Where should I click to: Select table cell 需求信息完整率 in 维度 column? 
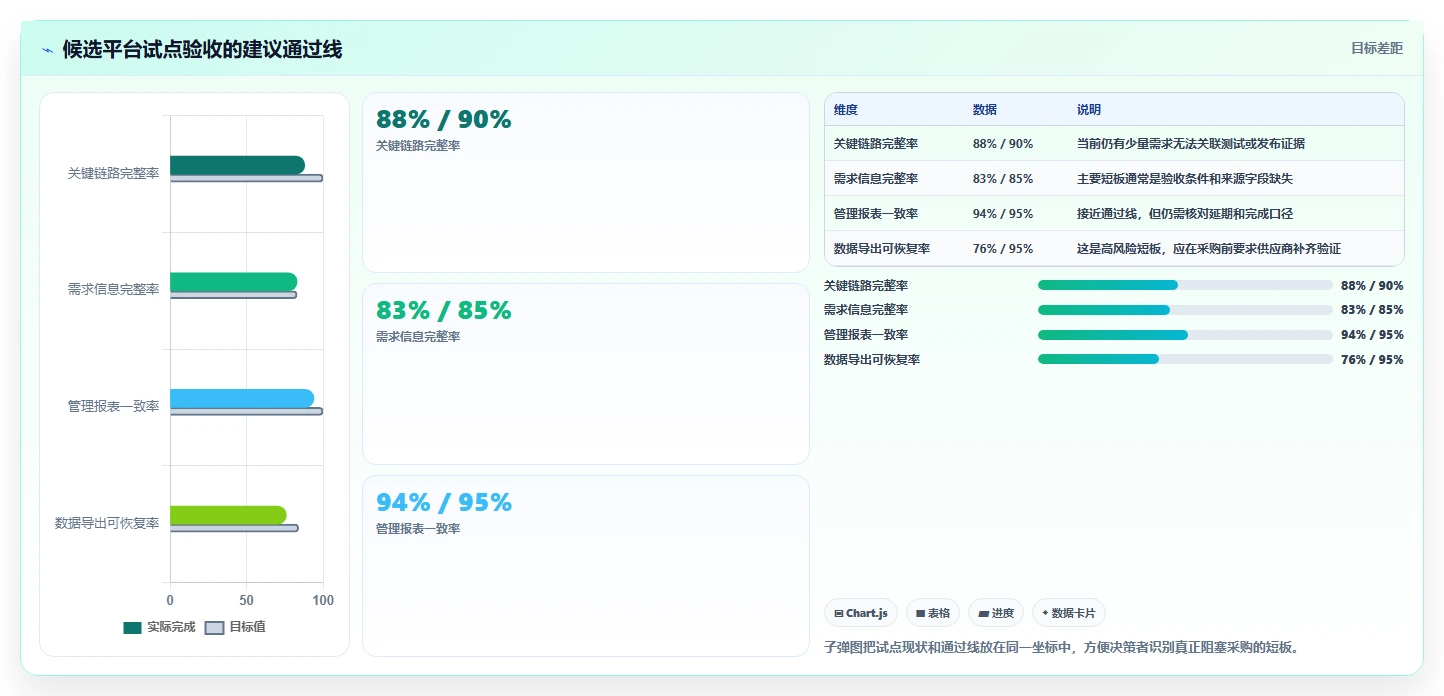876,179
